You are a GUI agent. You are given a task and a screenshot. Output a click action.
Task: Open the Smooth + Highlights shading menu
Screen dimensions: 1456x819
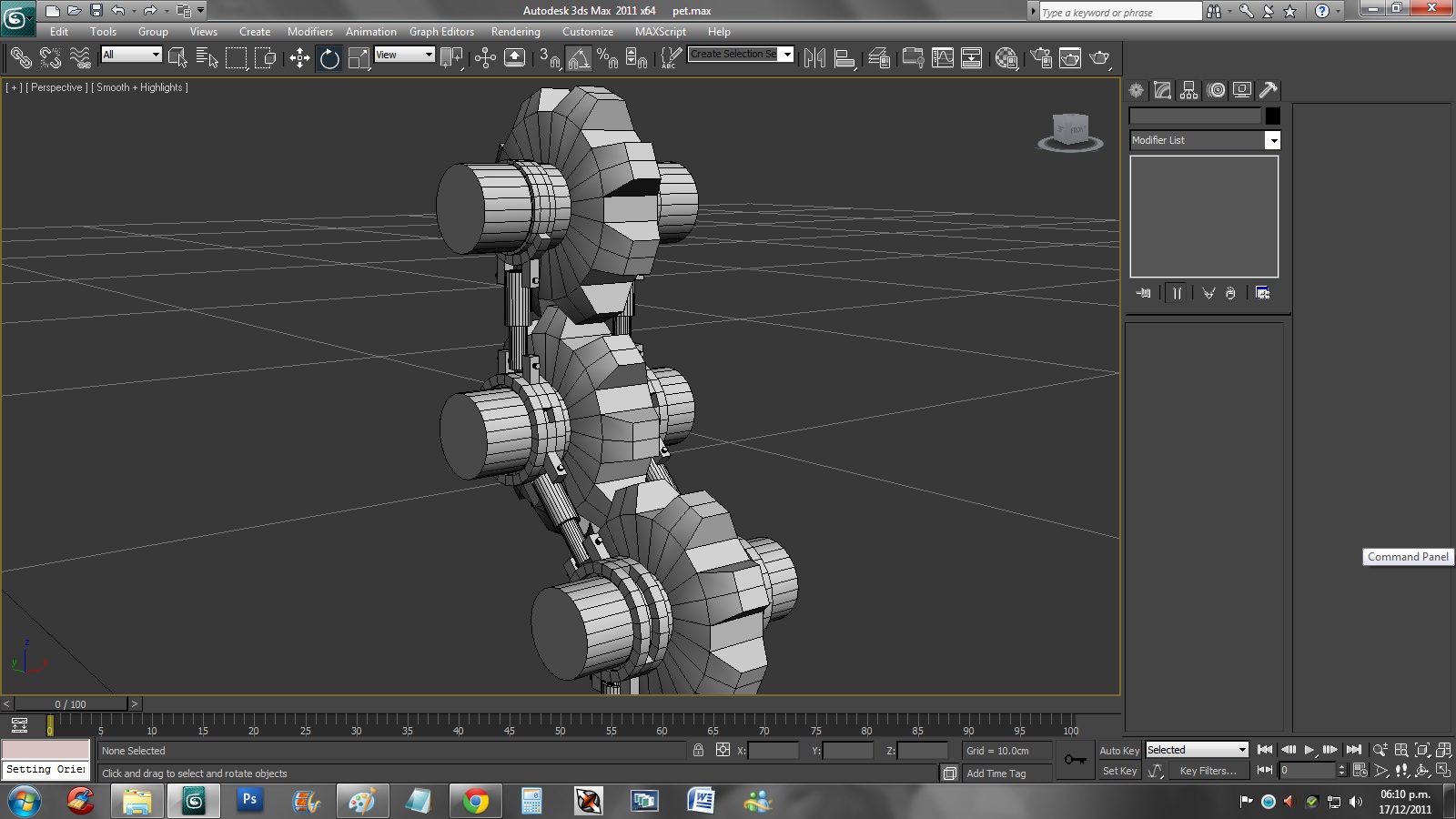(x=140, y=87)
